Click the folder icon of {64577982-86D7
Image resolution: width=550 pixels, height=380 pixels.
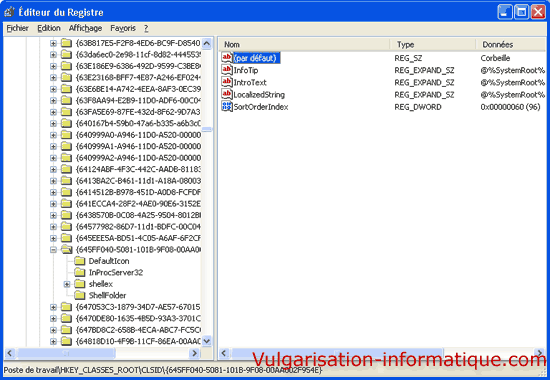tap(66, 227)
